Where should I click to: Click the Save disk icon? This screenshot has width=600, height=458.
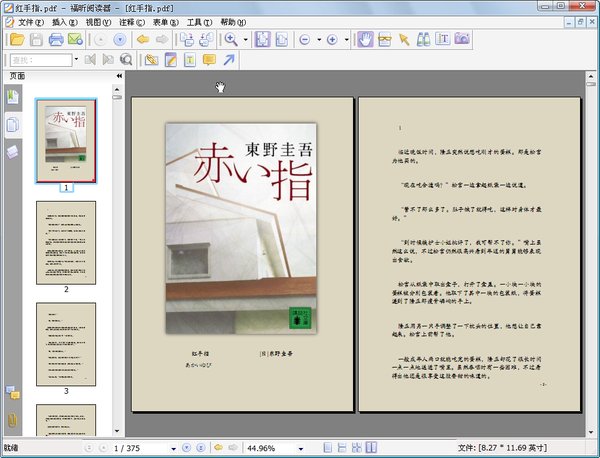coord(36,40)
